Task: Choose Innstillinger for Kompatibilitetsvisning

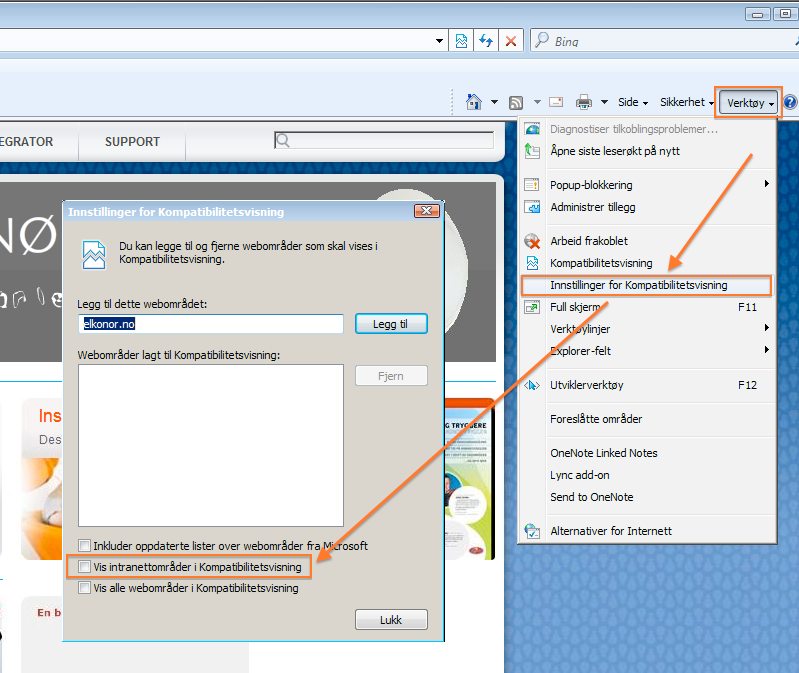Action: (647, 285)
